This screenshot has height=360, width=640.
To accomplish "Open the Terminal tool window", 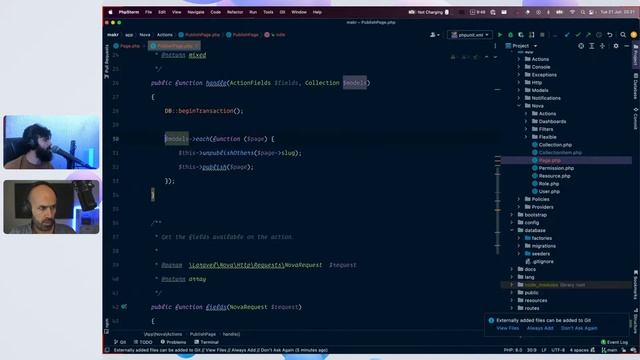I will pyautogui.click(x=207, y=342).
